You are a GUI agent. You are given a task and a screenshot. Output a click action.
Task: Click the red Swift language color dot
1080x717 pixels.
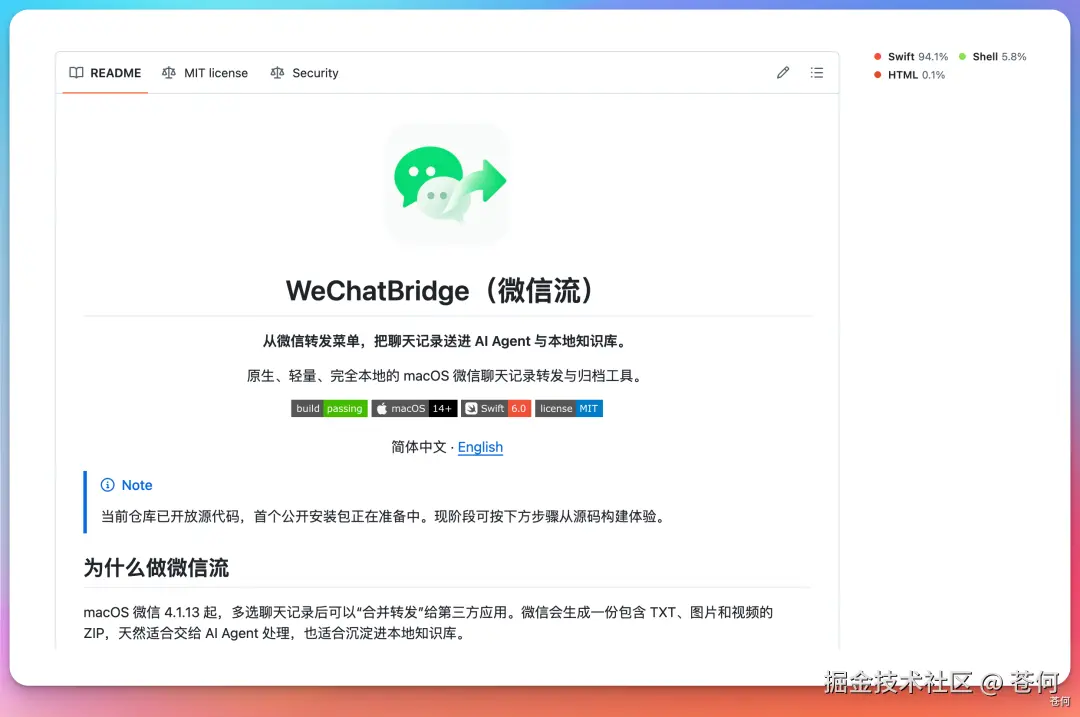878,56
